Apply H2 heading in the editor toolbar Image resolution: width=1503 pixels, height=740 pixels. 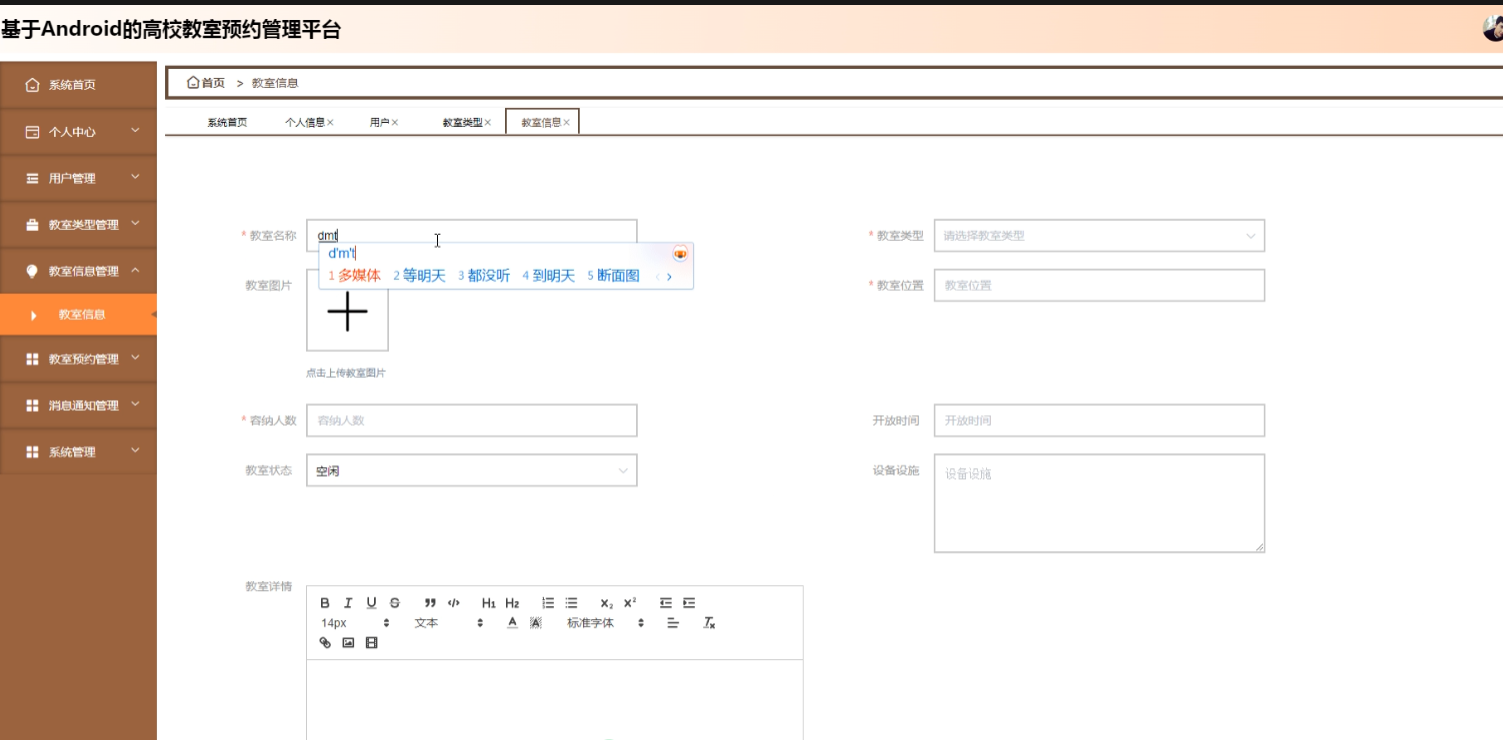point(512,603)
